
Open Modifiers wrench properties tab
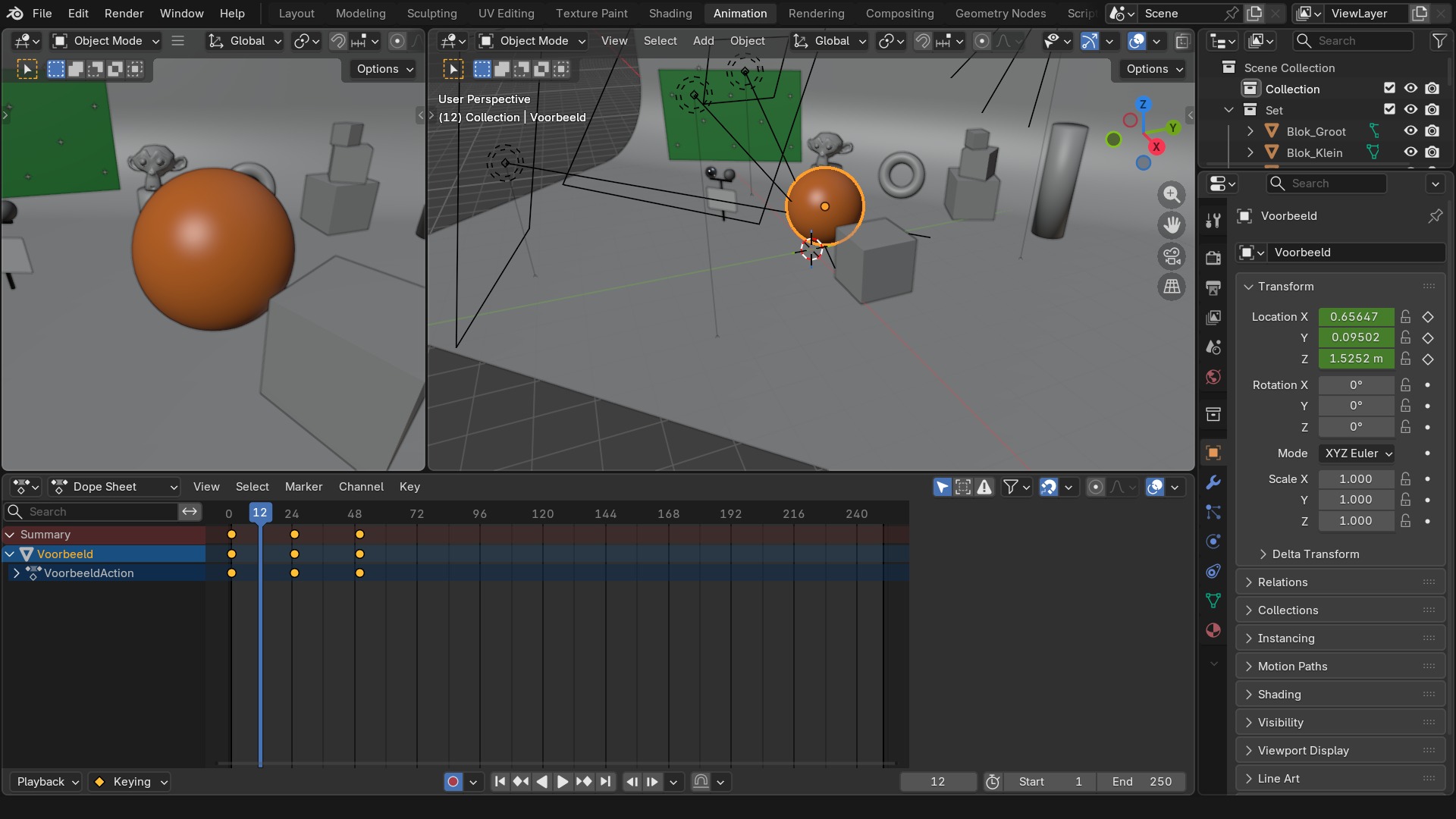[1213, 482]
